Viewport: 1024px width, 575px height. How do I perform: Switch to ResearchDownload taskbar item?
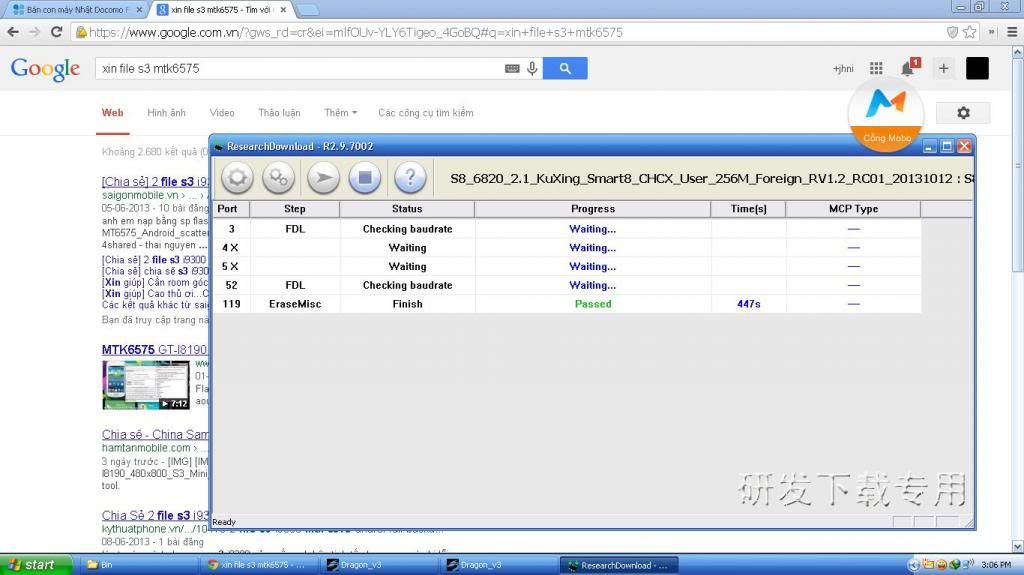click(x=619, y=565)
